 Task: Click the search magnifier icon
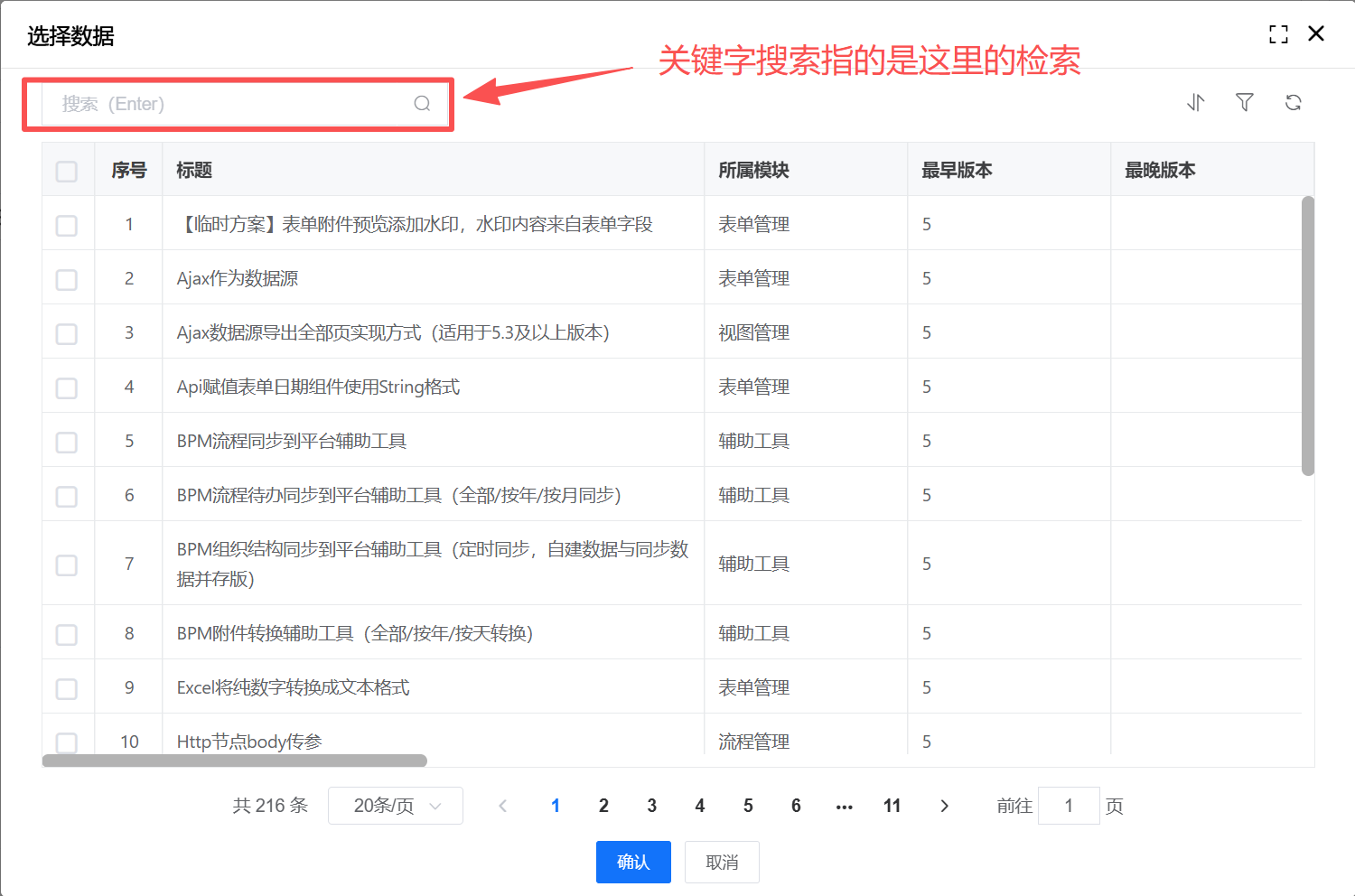[422, 104]
